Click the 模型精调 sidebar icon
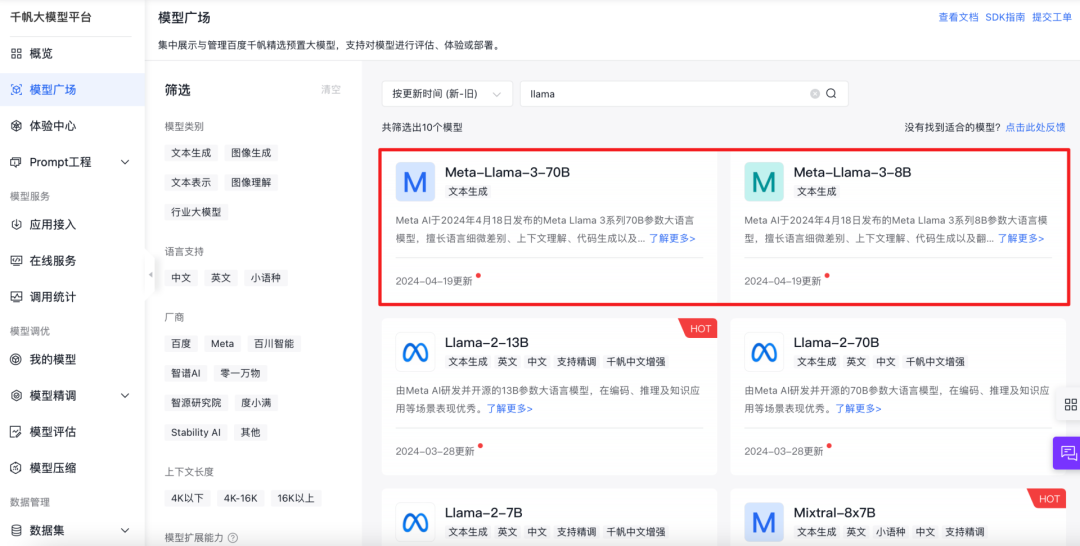The width and height of the screenshot is (1080, 546). tap(17, 396)
